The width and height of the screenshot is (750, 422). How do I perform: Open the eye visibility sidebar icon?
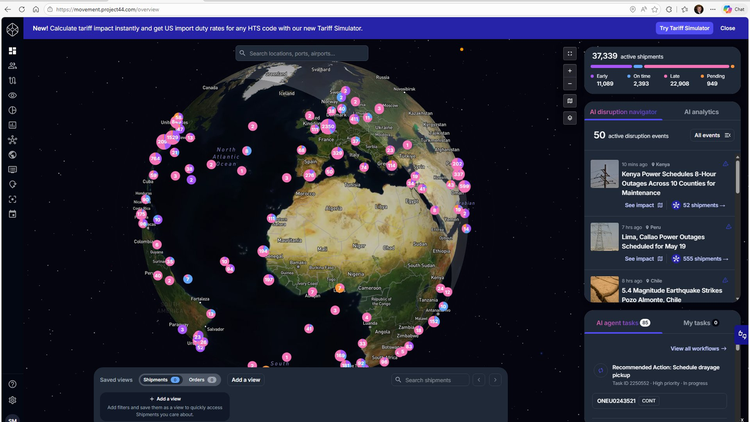pyautogui.click(x=12, y=95)
